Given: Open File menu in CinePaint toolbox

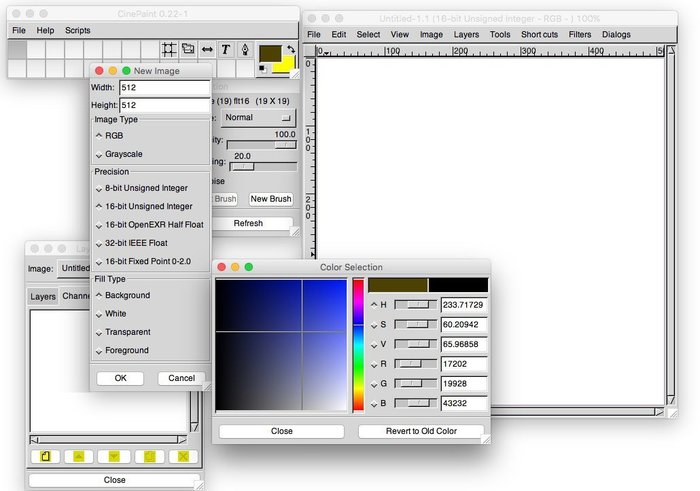Looking at the screenshot, I should tap(19, 30).
